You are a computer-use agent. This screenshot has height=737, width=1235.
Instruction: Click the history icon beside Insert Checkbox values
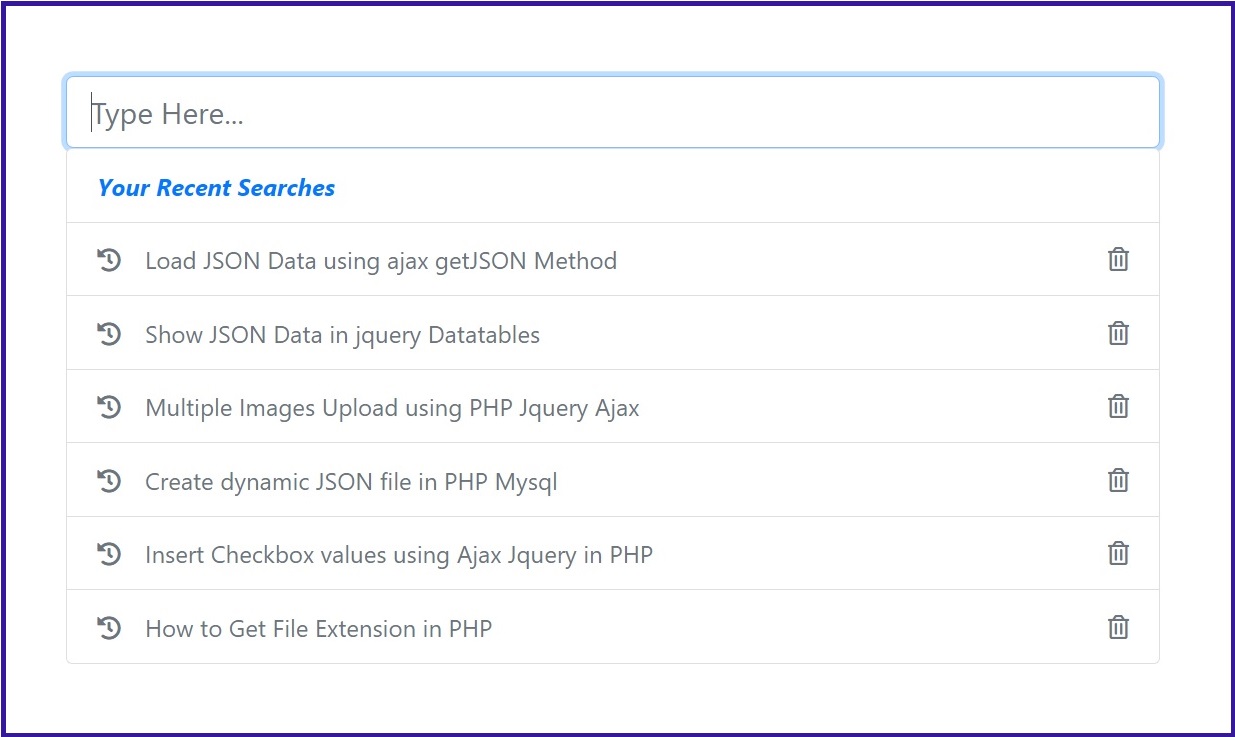pos(109,554)
